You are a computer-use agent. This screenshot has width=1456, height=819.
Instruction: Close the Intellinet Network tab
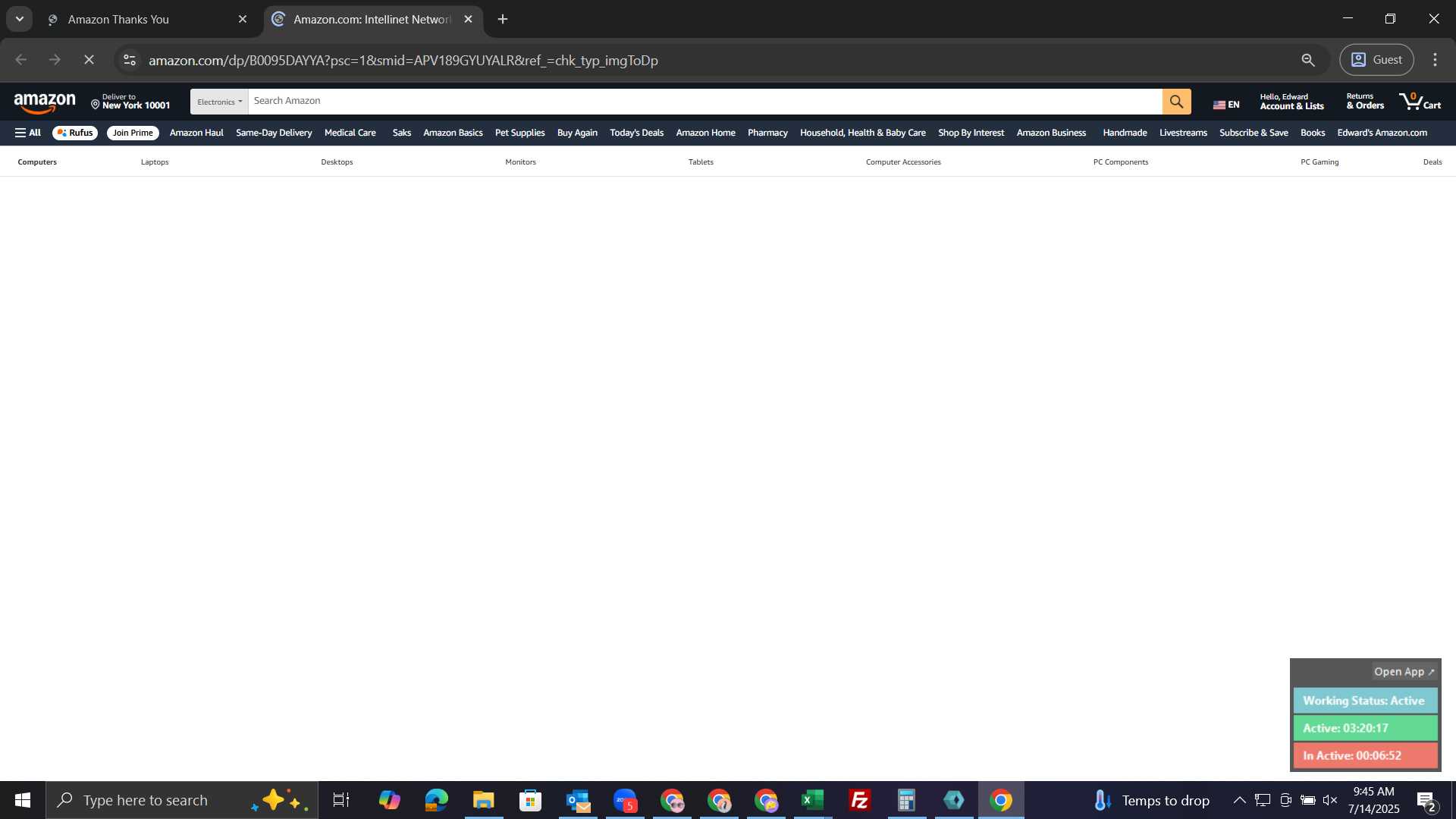(x=469, y=20)
